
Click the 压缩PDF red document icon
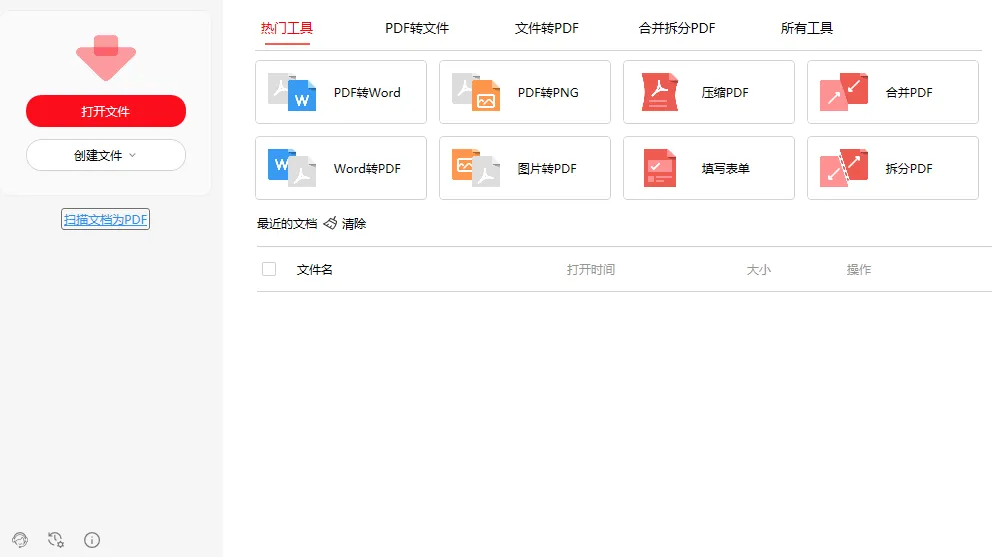click(660, 92)
